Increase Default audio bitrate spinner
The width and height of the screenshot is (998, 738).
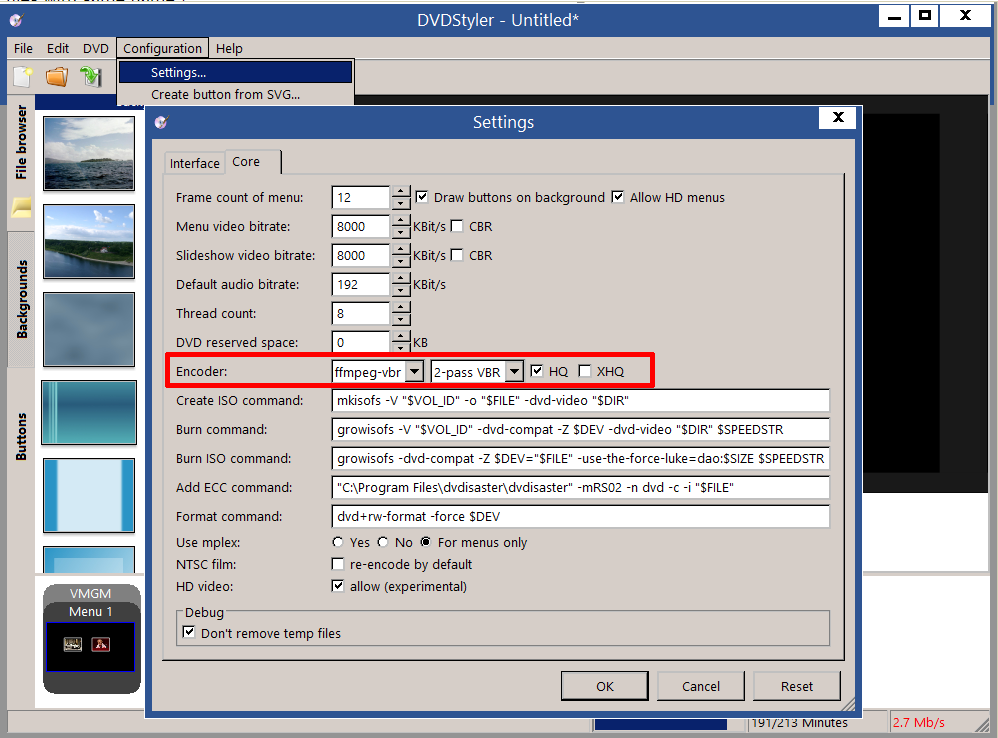pos(400,279)
